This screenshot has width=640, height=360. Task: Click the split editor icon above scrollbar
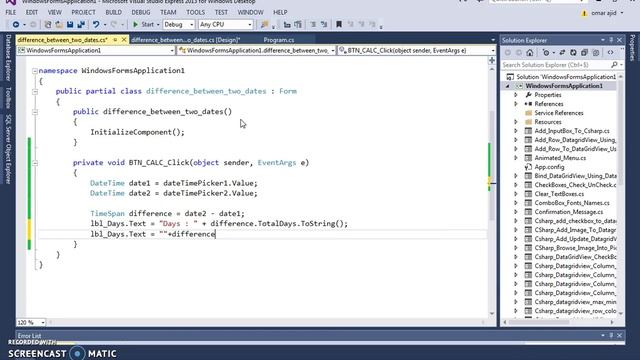coord(492,60)
